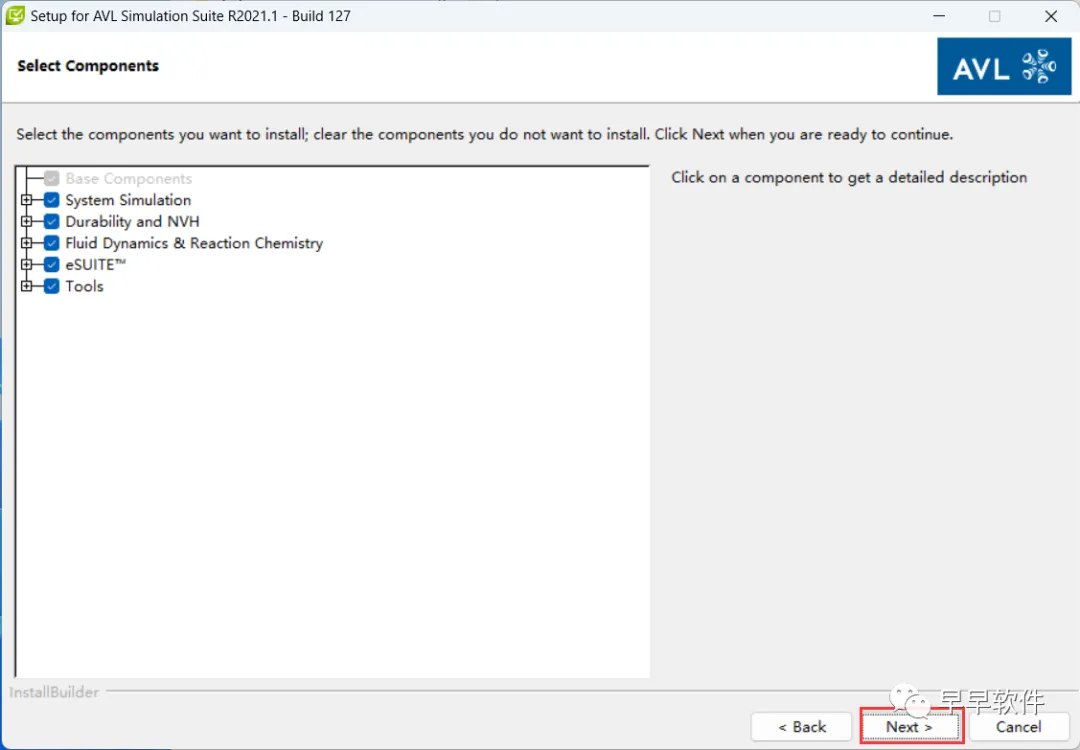The width and height of the screenshot is (1080, 750).
Task: Close the setup window
Action: coord(1051,16)
